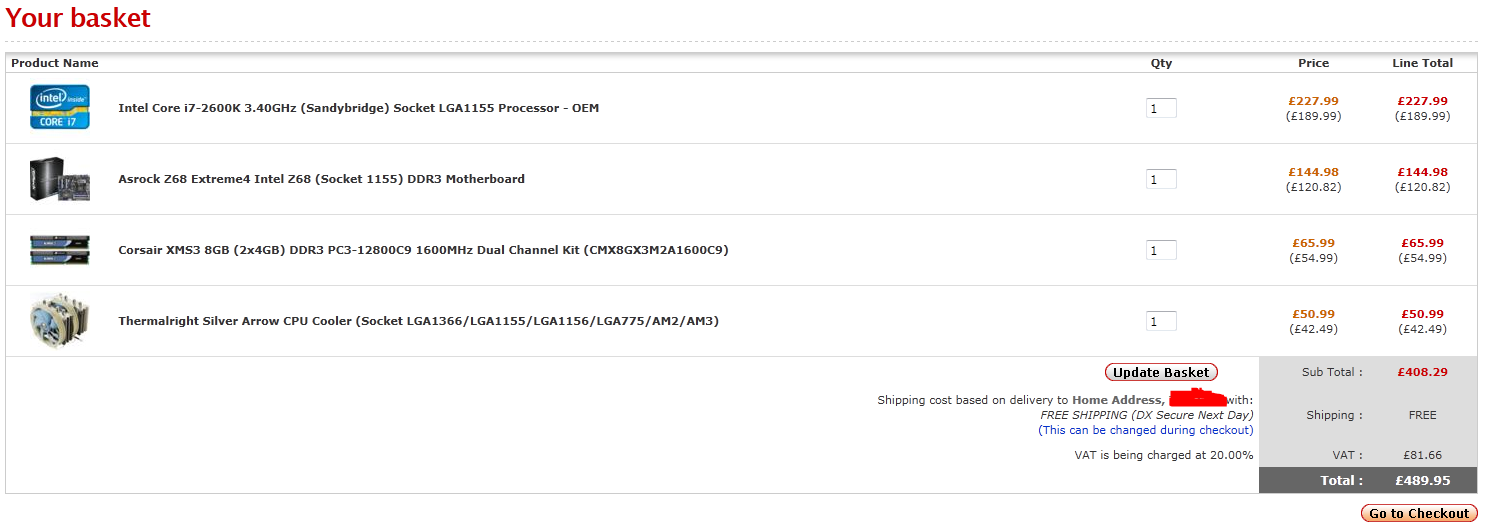Screen dimensions: 1486x528
Task: Click the Intel Core i7 product image
Action: point(60,107)
